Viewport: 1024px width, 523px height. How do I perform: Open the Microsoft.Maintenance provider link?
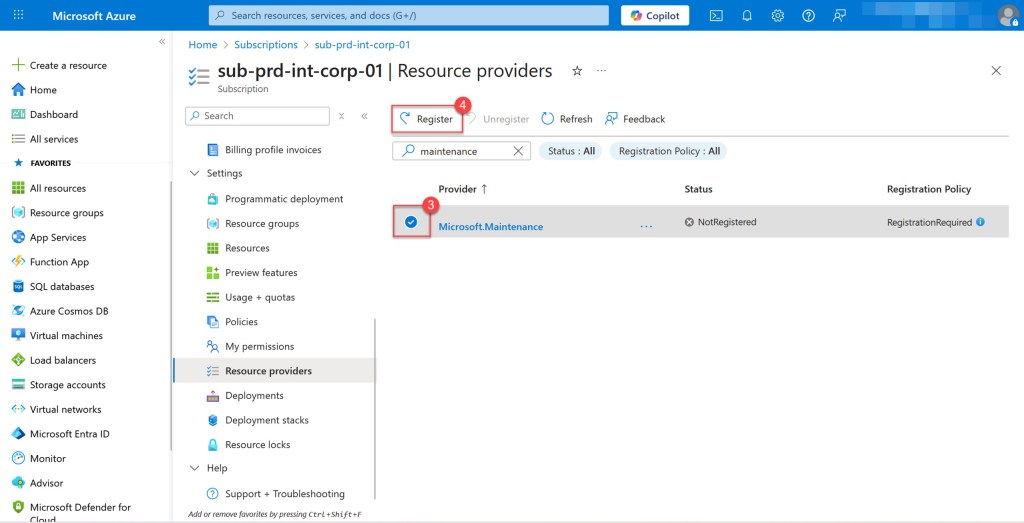tap(490, 227)
